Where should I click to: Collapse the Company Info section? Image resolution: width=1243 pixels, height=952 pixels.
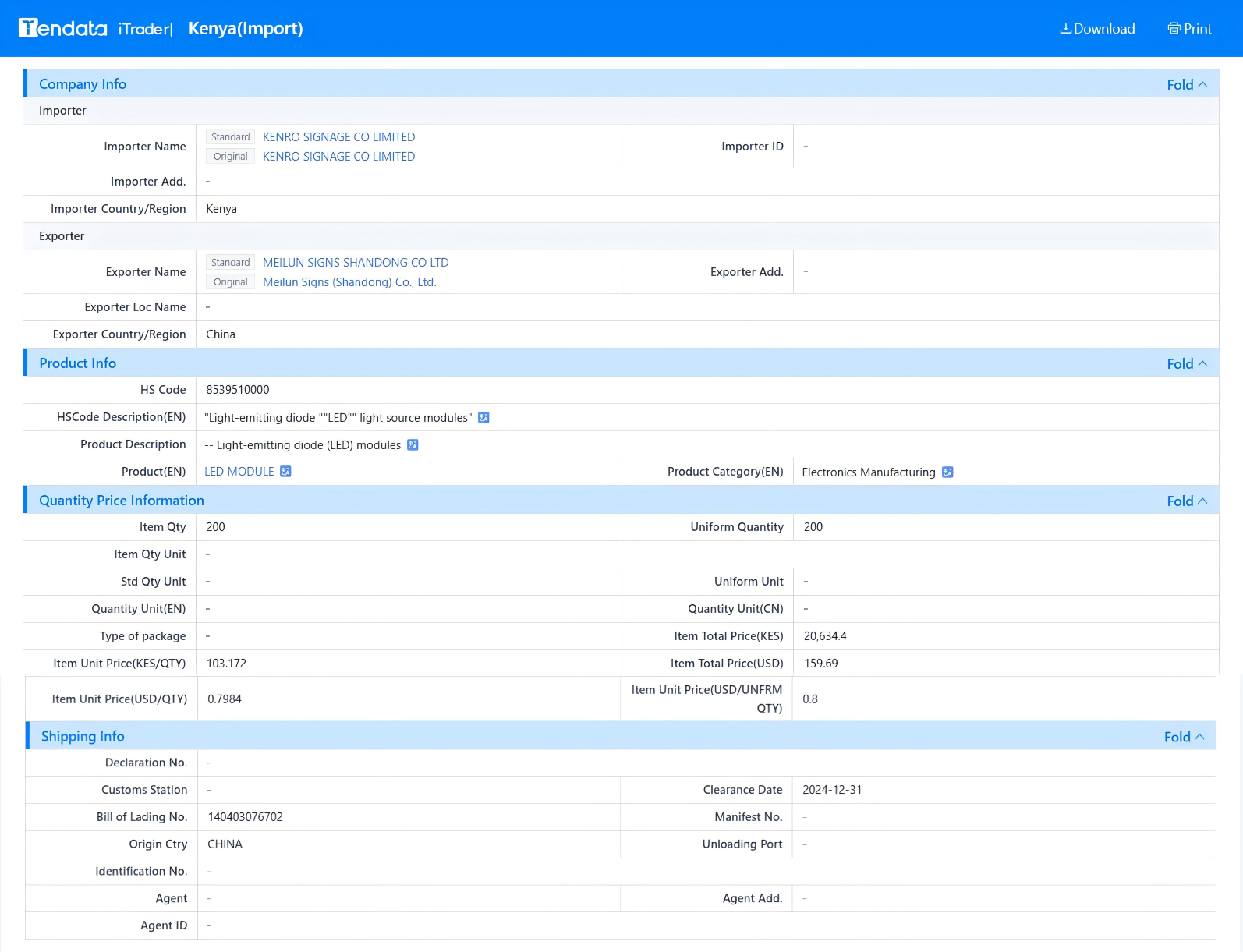1187,84
